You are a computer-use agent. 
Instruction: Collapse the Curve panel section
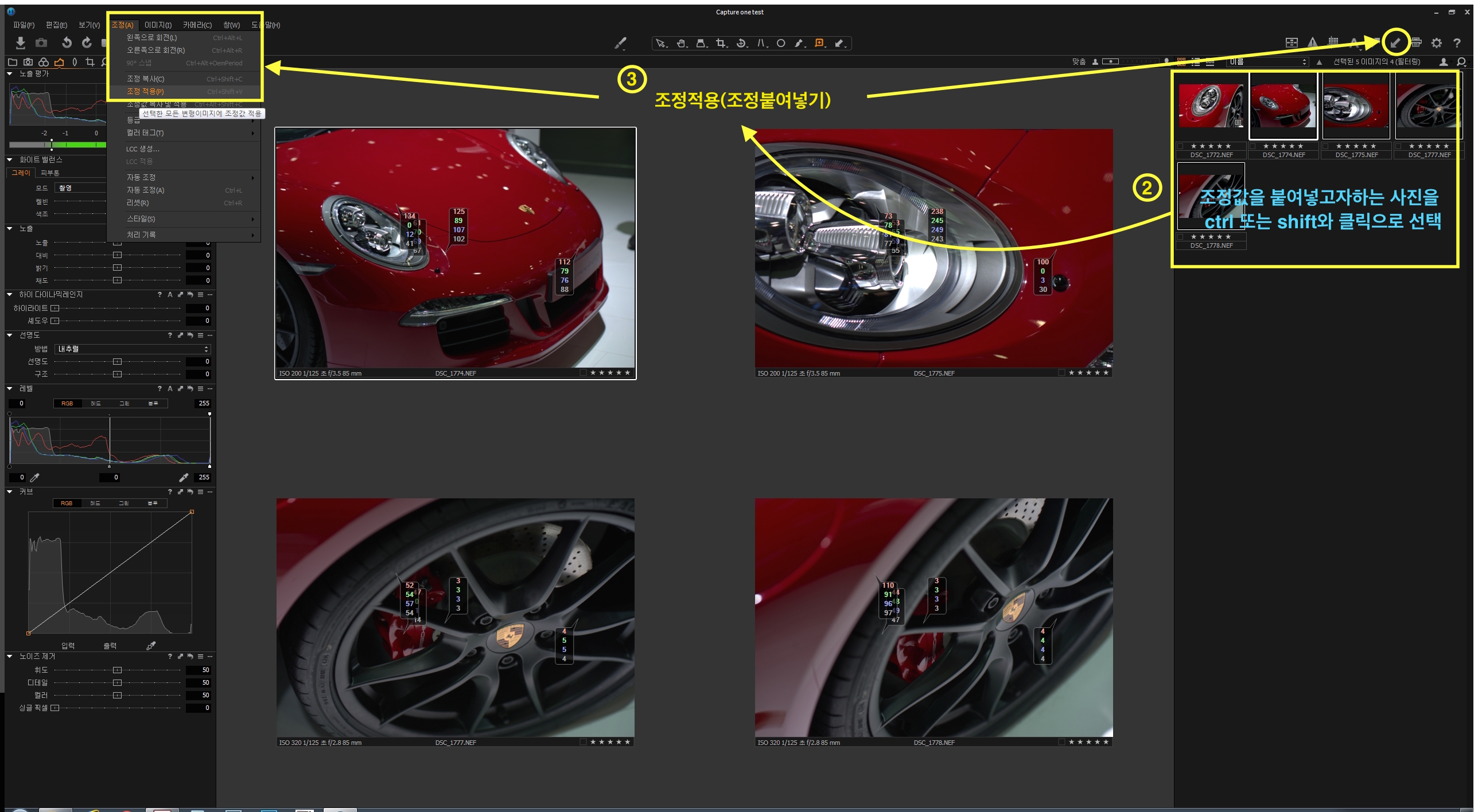tap(10, 492)
